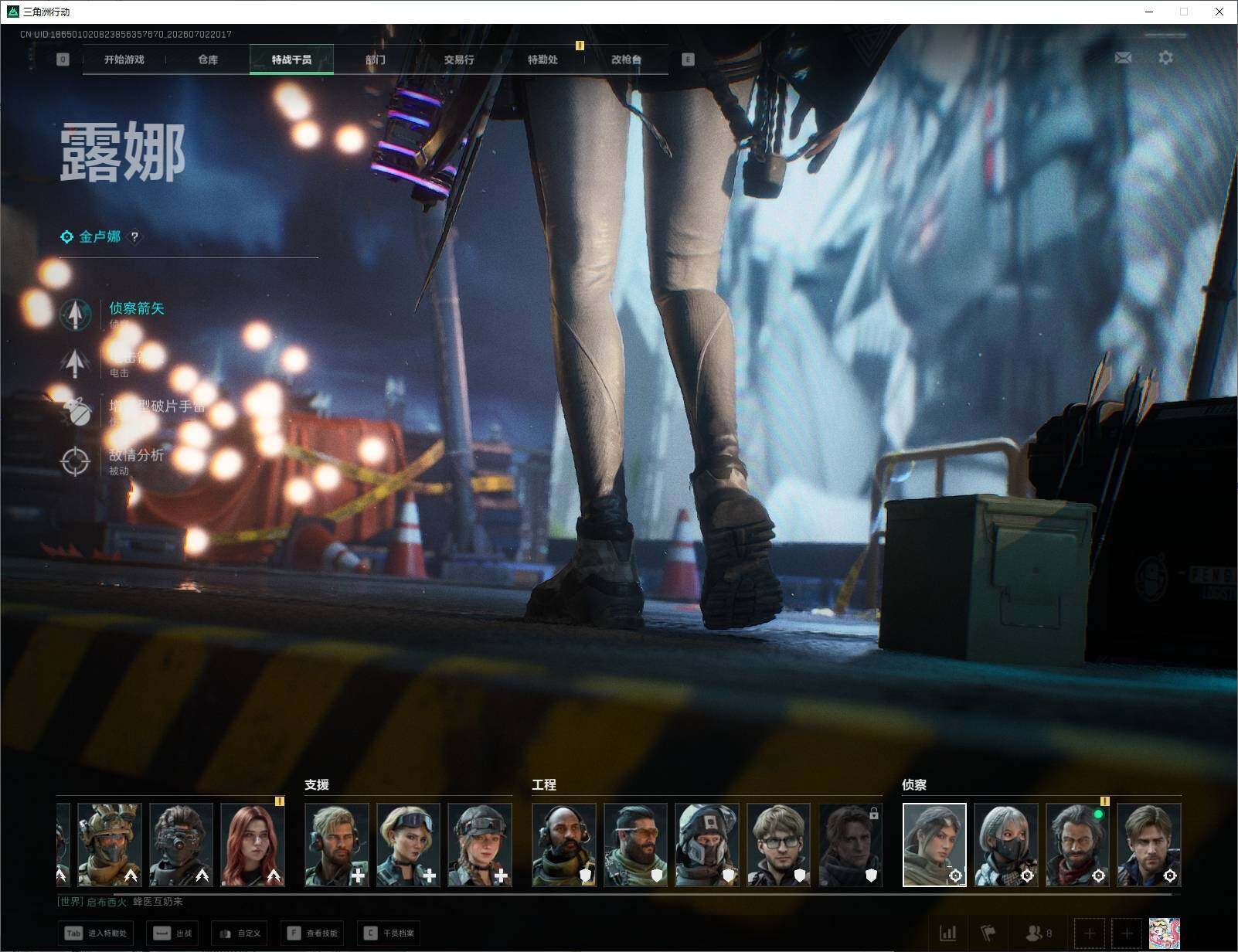Click the 三角洲行动 app icon in title bar
1238x952 pixels.
pos(12,12)
